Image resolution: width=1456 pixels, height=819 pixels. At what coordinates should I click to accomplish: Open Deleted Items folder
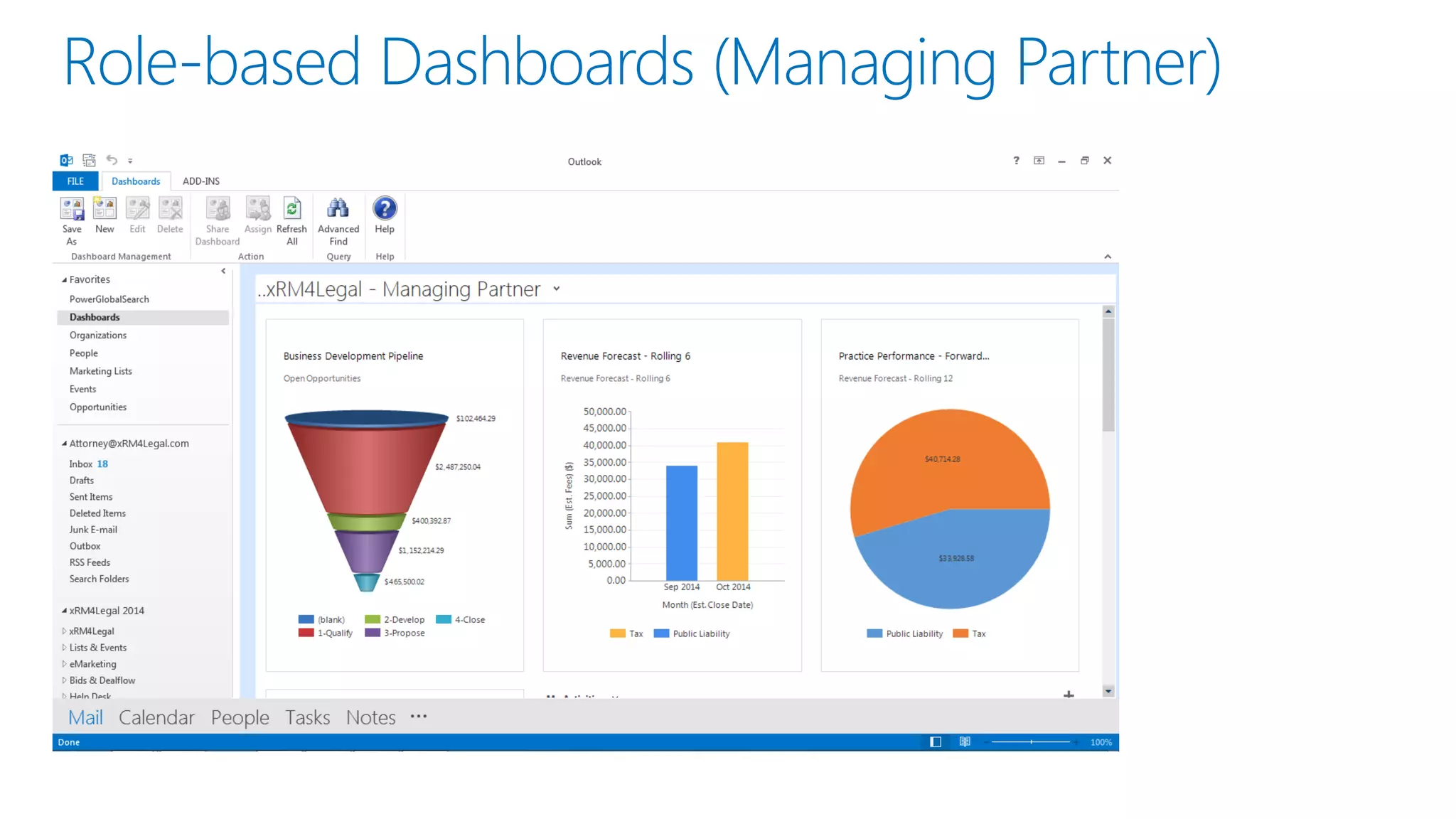[97, 513]
